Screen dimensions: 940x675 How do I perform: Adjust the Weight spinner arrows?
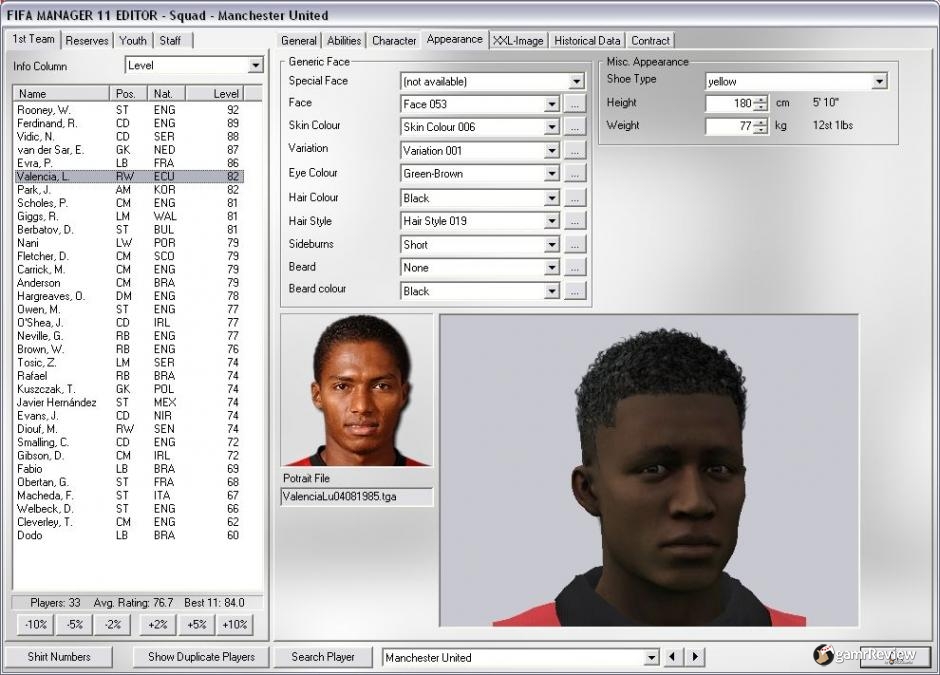760,126
